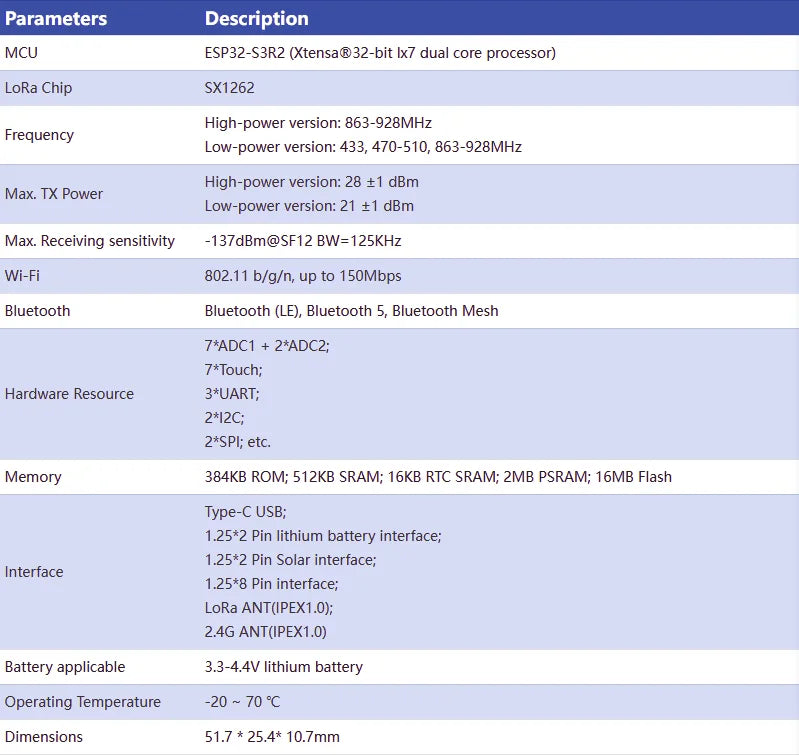Click 1.25*2 Pin lithium battery interface

click(323, 536)
